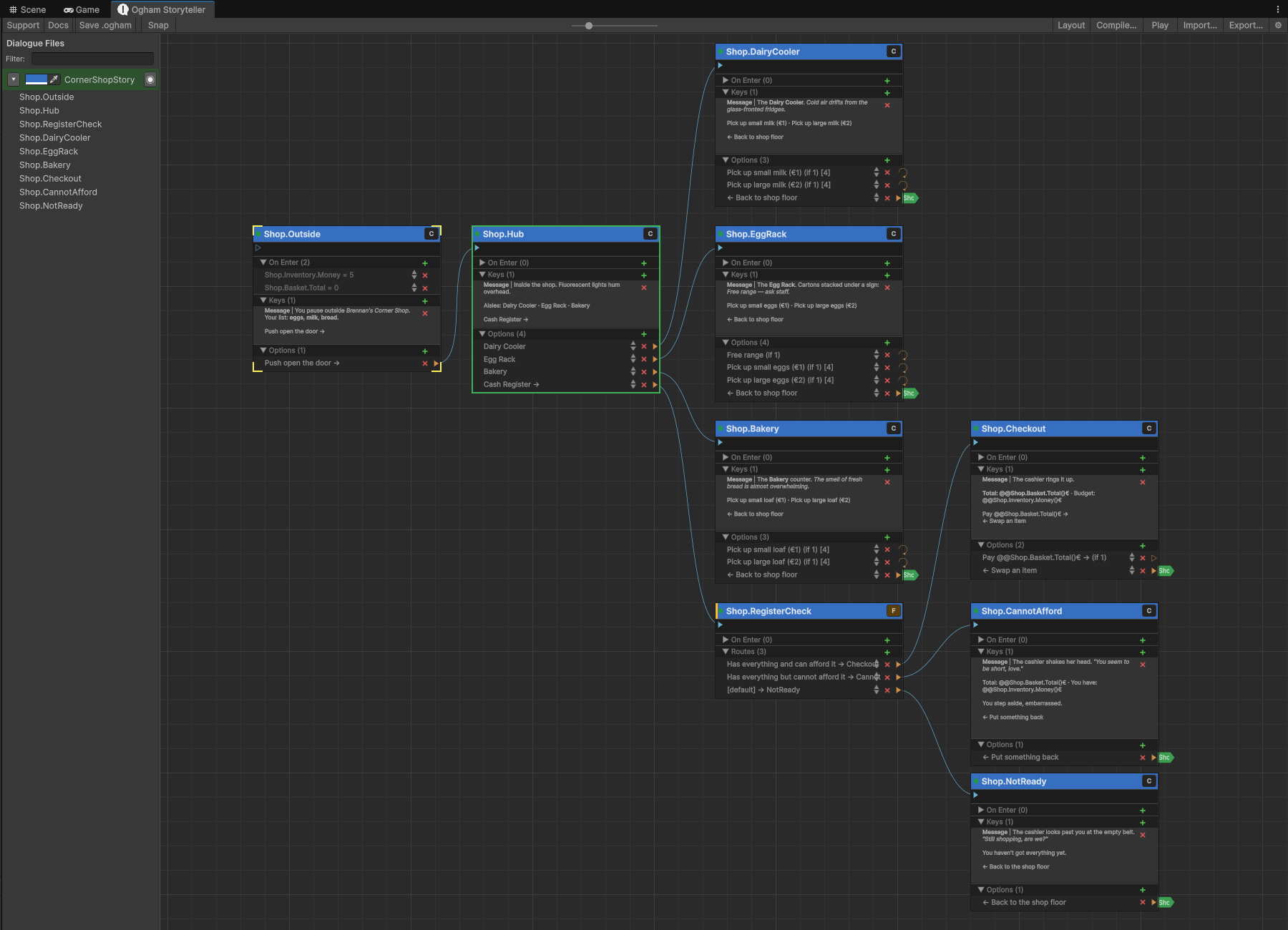Click the default NotReady route output port
The height and width of the screenshot is (930, 1288).
[x=898, y=690]
